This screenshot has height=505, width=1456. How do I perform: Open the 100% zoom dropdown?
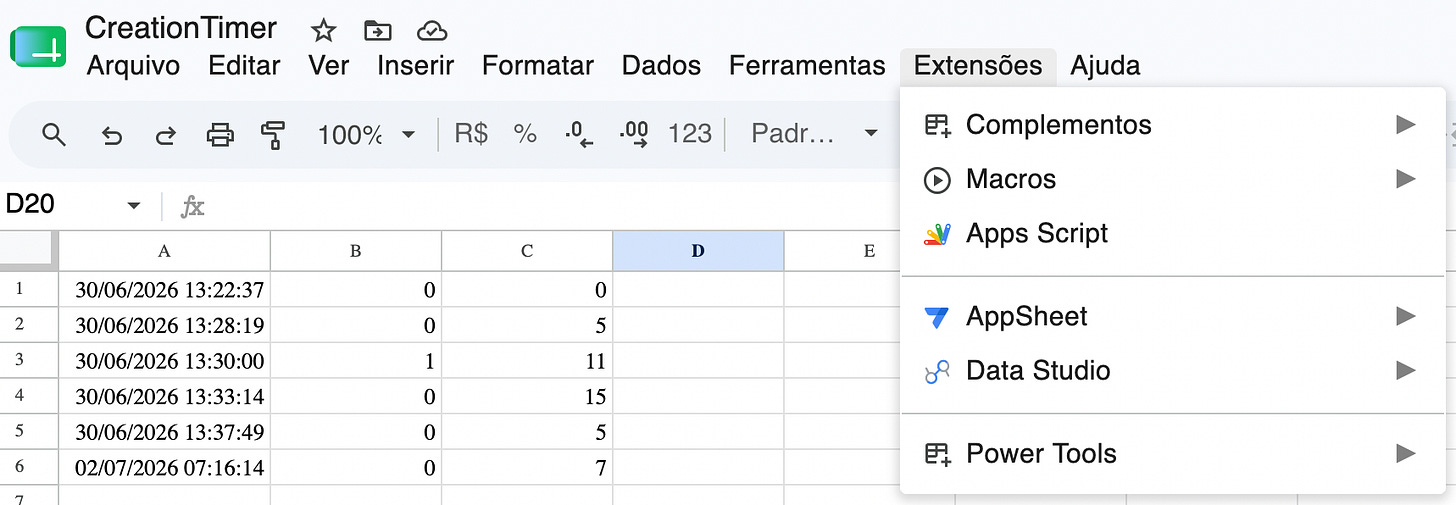pyautogui.click(x=366, y=134)
